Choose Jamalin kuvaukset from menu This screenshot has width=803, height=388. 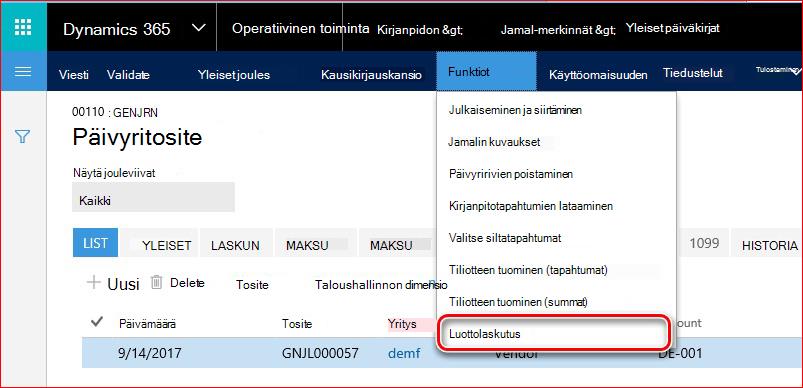(494, 142)
